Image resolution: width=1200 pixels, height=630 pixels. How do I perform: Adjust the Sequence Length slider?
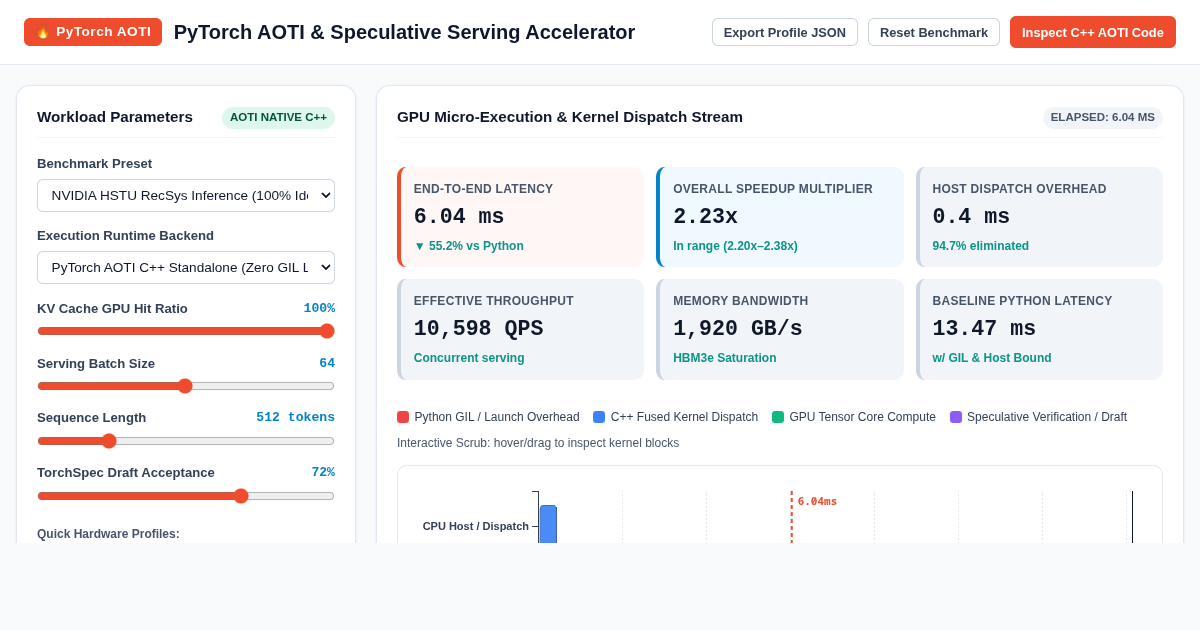[186, 441]
